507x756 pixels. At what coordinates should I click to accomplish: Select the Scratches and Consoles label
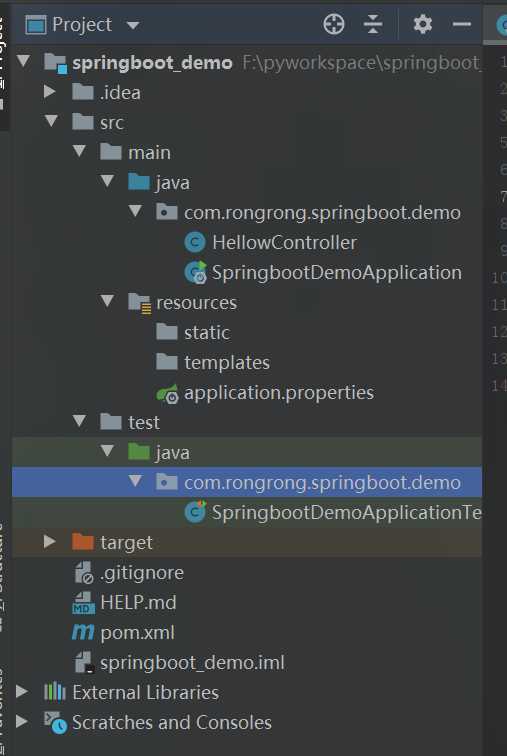pyautogui.click(x=172, y=723)
